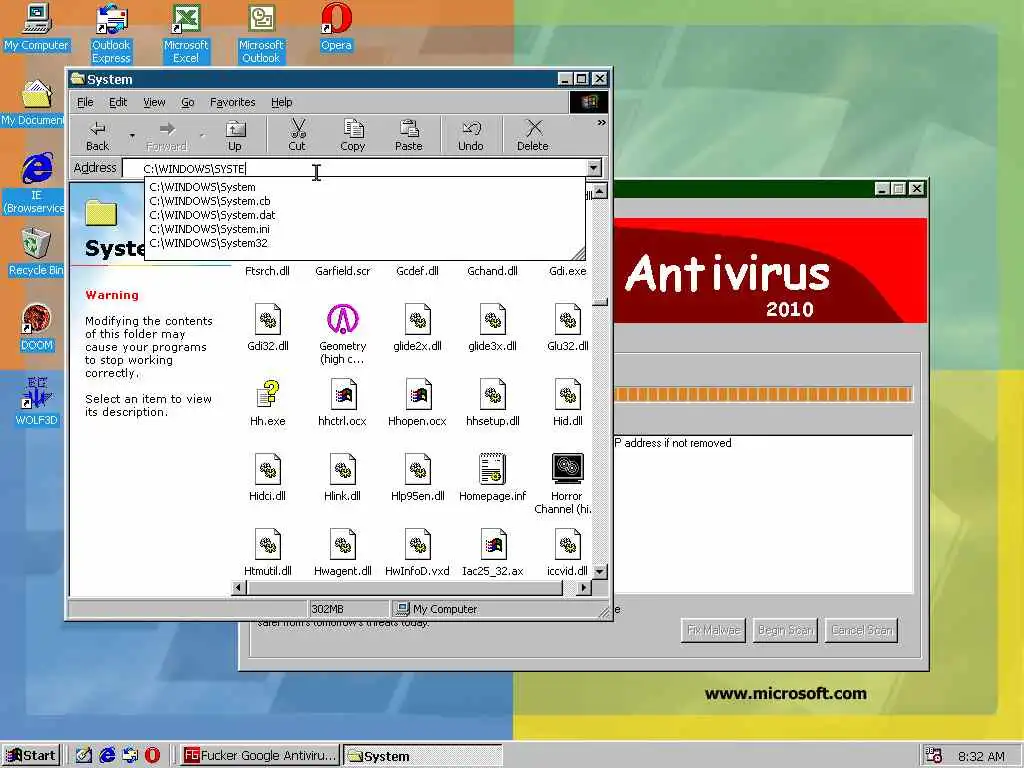The height and width of the screenshot is (768, 1024).
Task: Click the Copy toolbar icon
Action: (x=353, y=128)
